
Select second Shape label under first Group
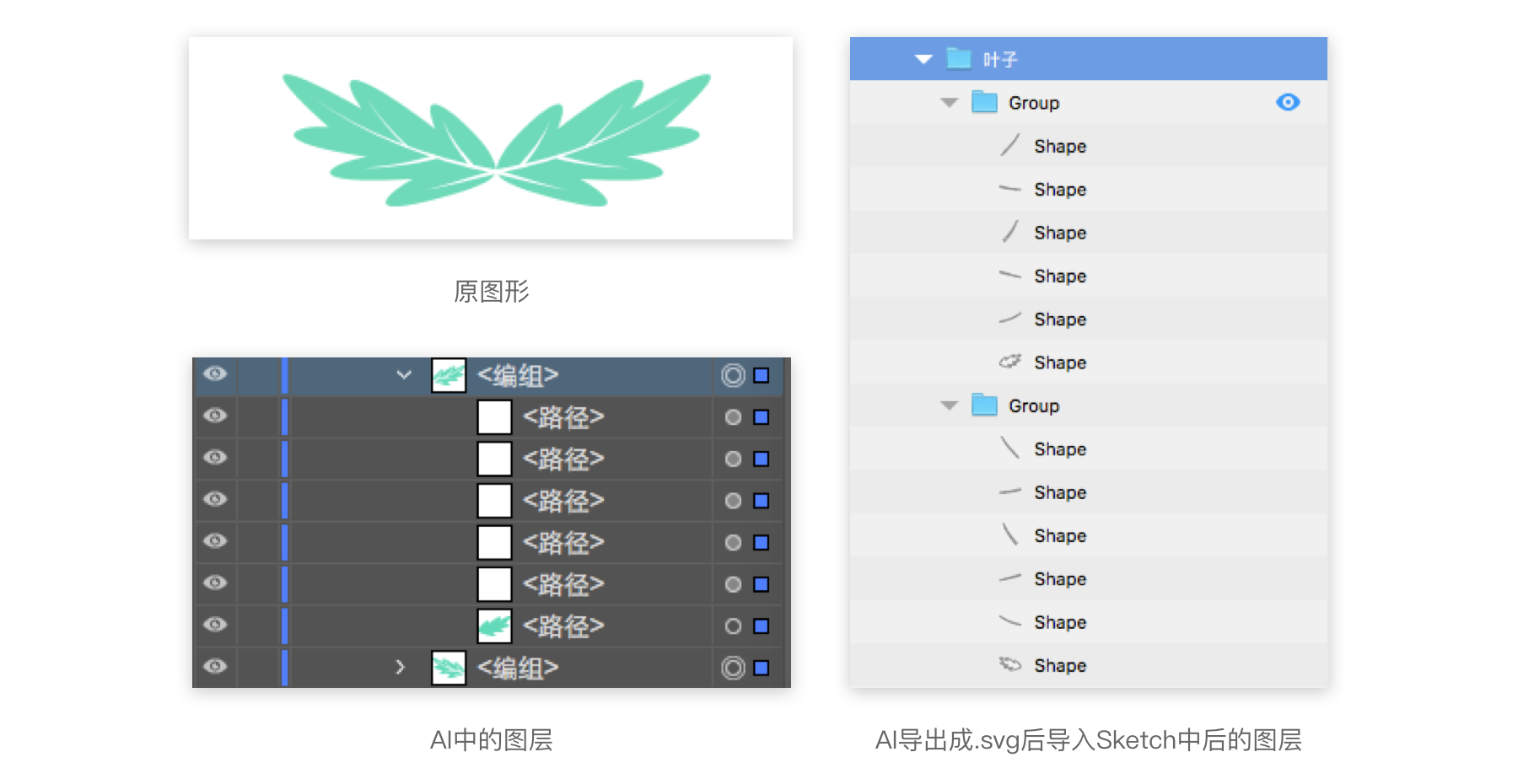tap(1060, 189)
